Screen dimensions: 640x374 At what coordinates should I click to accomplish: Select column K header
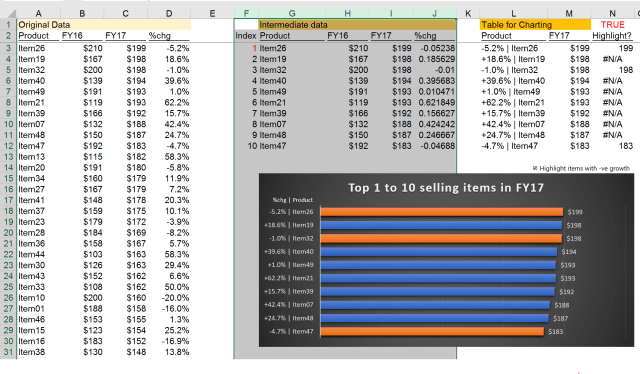tap(468, 13)
